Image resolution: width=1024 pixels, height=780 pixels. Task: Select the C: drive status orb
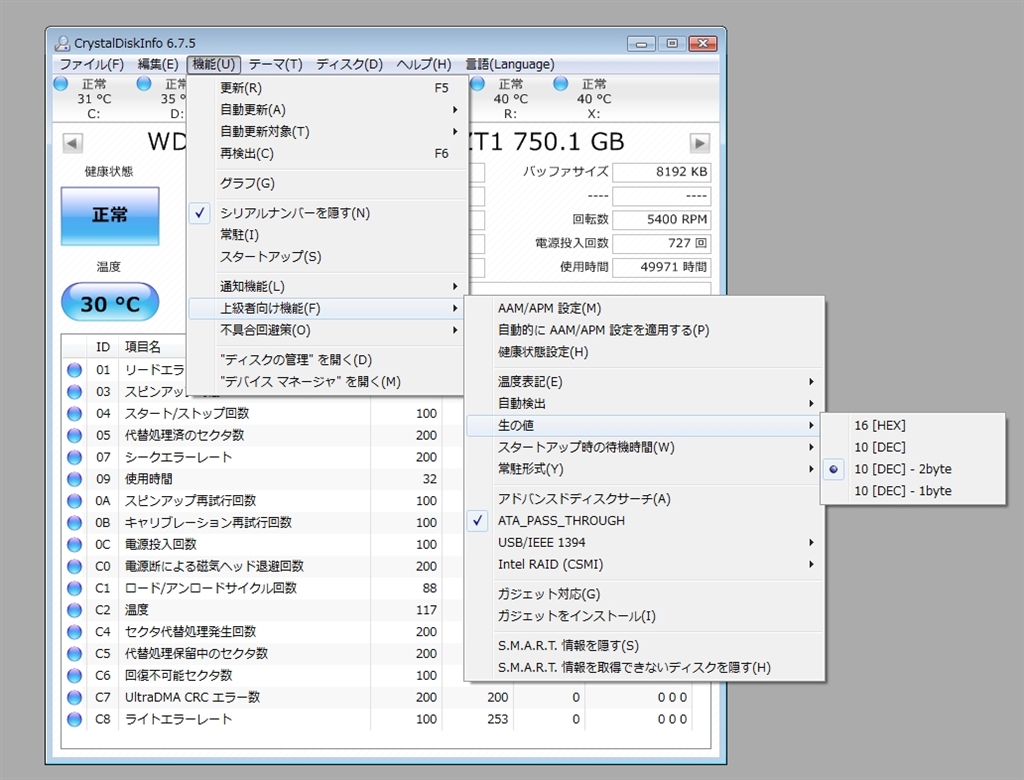point(61,84)
